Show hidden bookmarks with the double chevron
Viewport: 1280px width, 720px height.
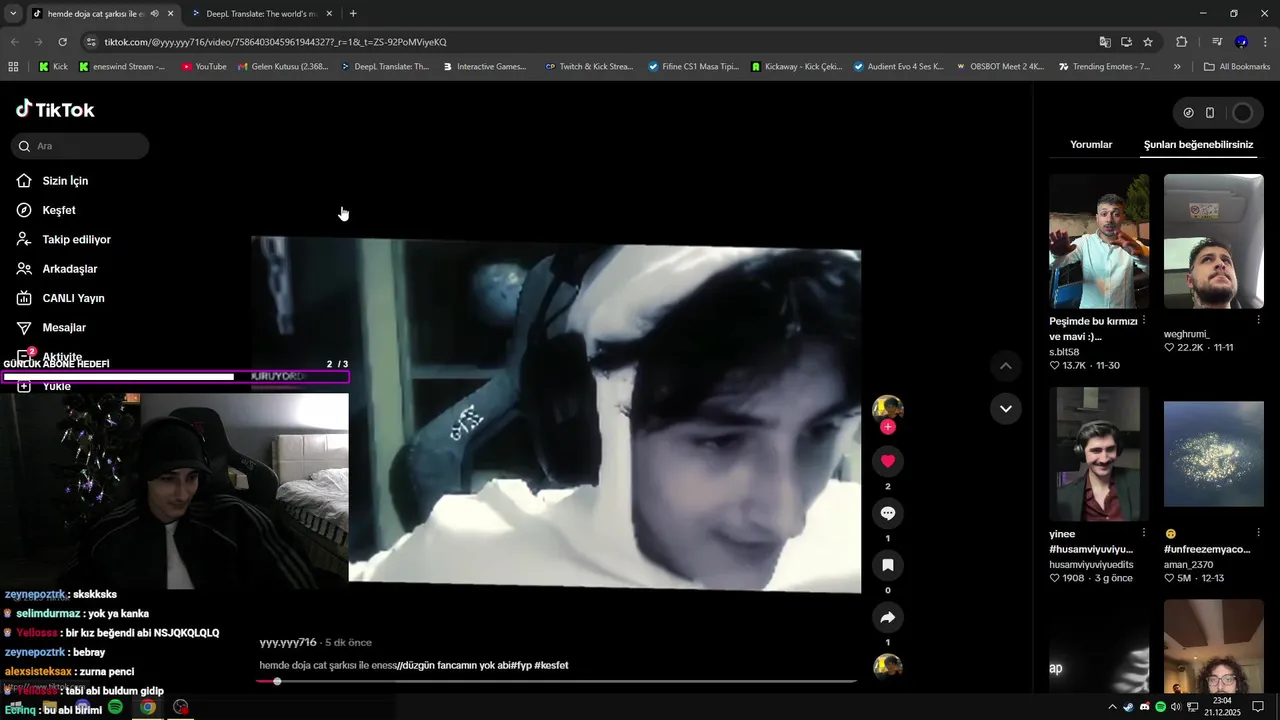tap(1177, 67)
